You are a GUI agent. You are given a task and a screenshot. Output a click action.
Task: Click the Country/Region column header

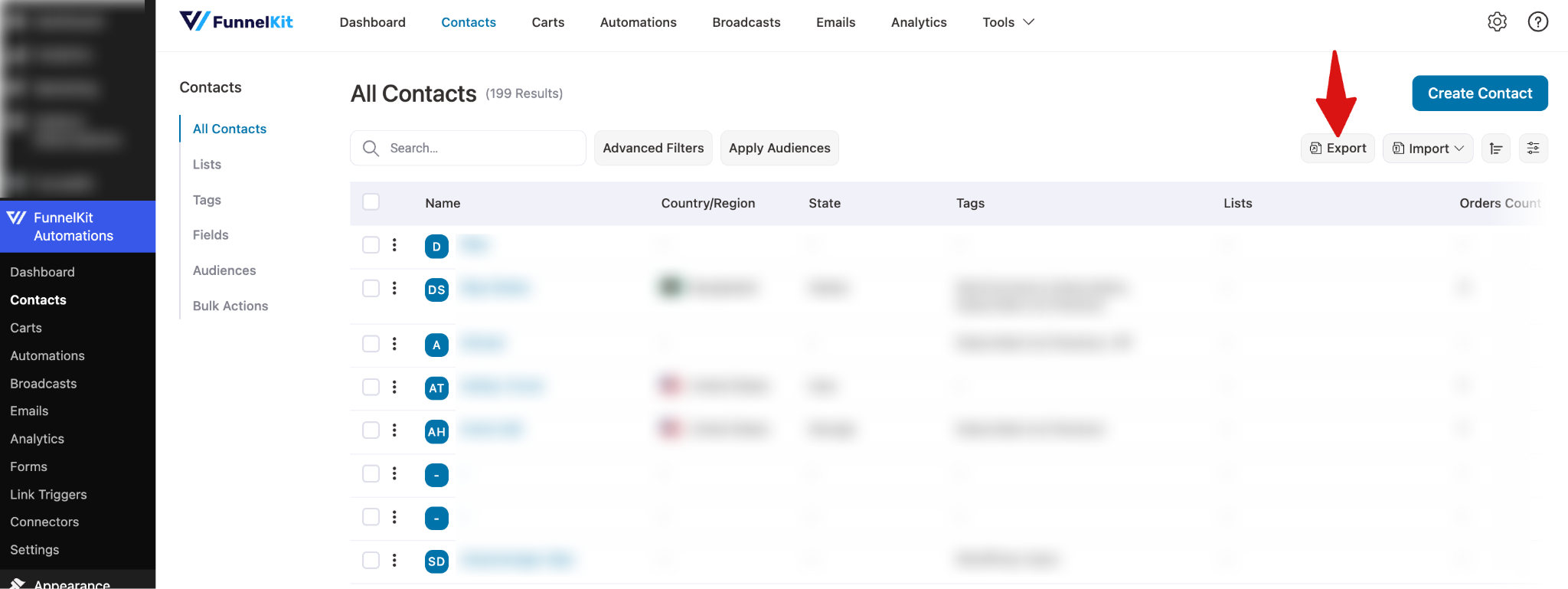pyautogui.click(x=708, y=203)
